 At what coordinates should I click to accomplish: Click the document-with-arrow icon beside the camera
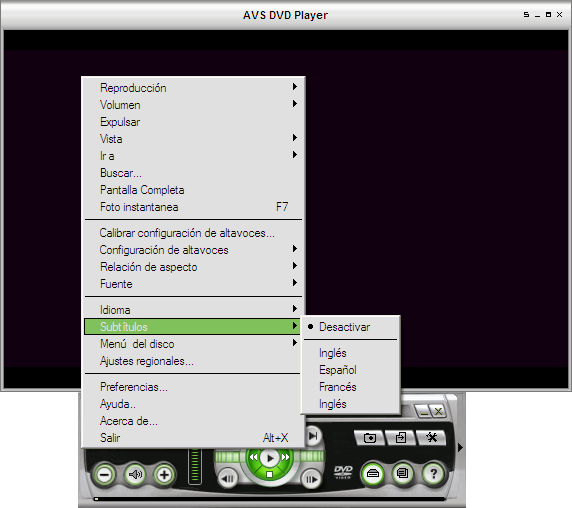(x=401, y=437)
